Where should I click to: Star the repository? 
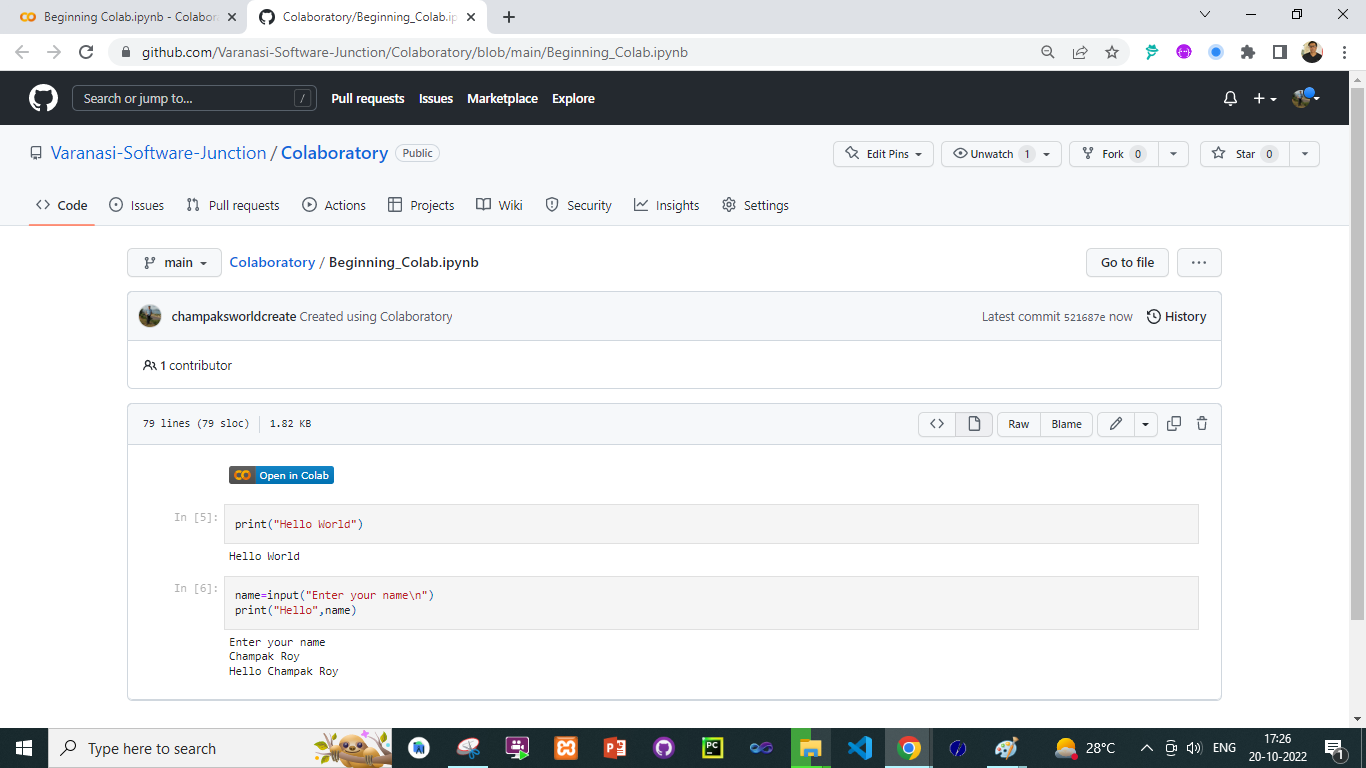coord(1244,154)
